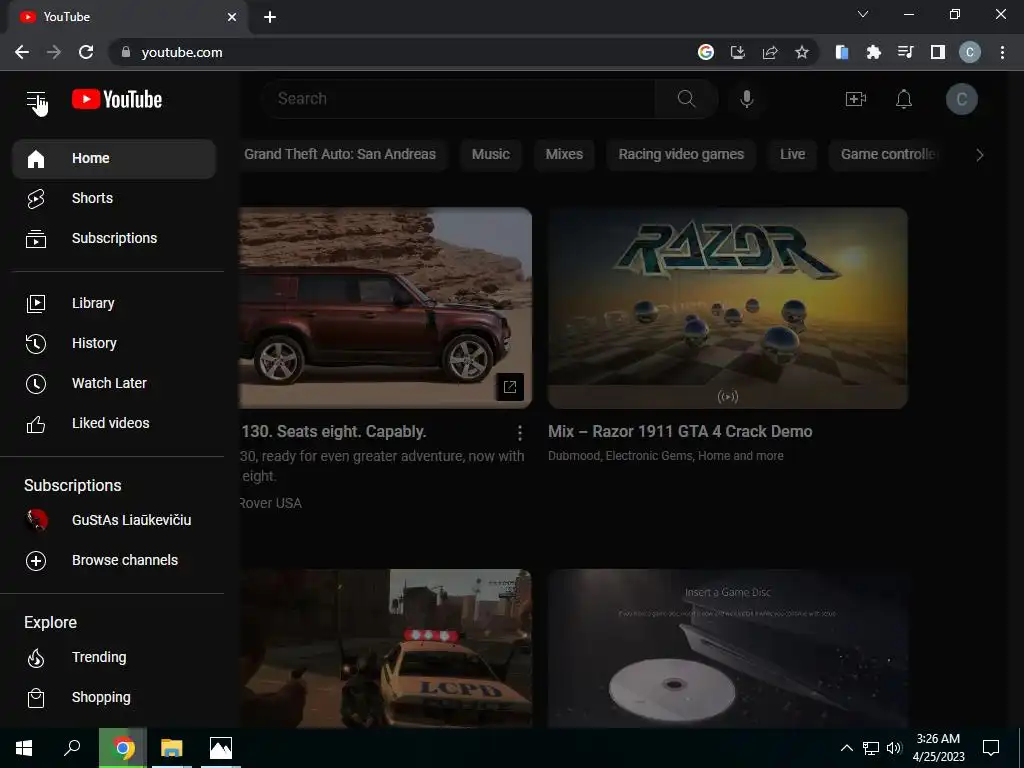This screenshot has height=768, width=1024.
Task: Open the Create video icon
Action: pos(856,99)
